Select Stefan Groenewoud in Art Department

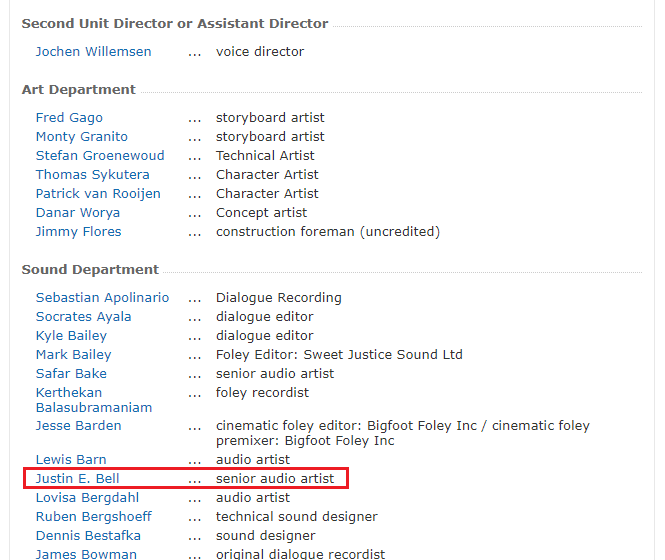(100, 155)
